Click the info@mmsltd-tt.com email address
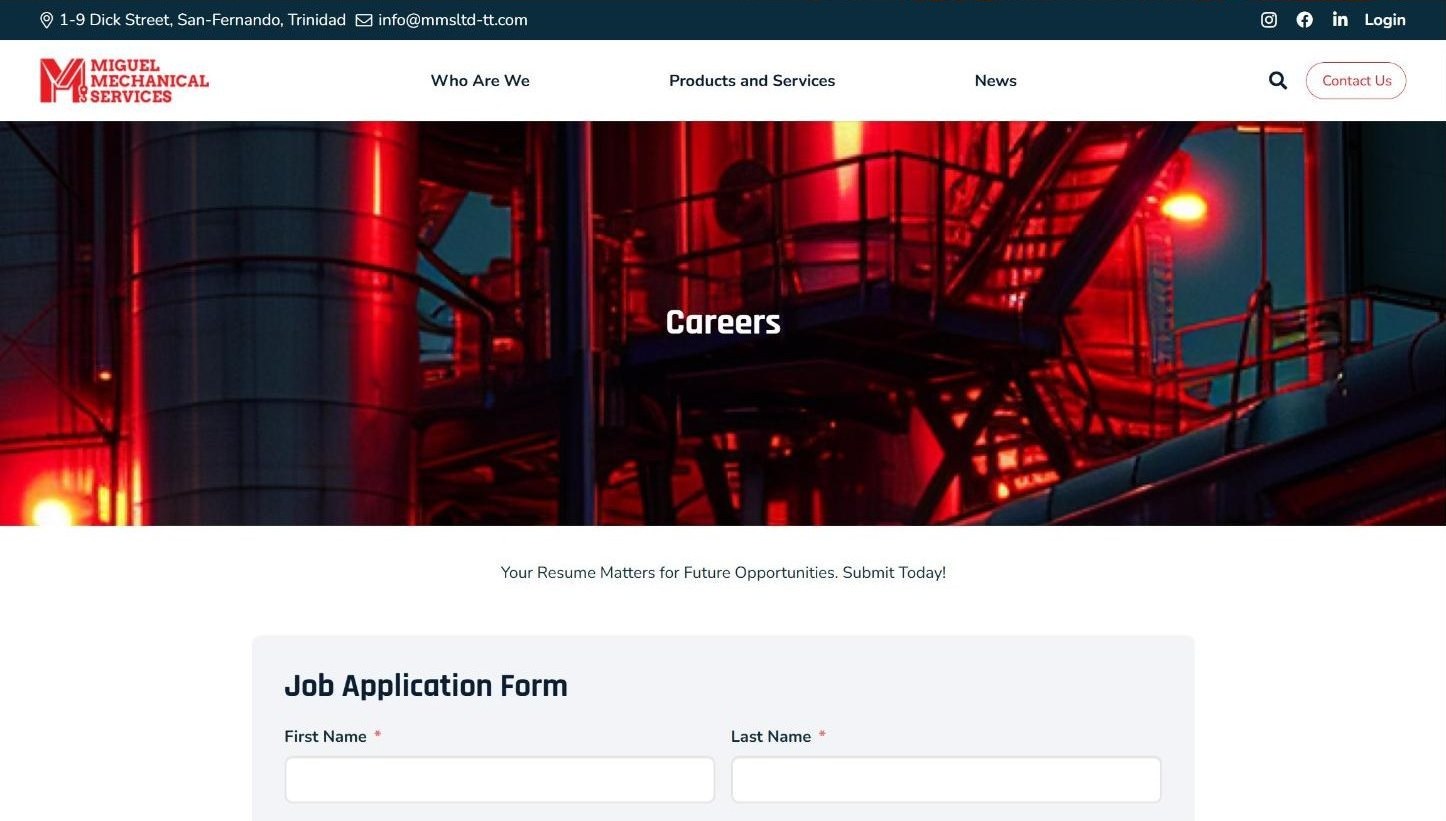The height and width of the screenshot is (821, 1446). point(453,20)
